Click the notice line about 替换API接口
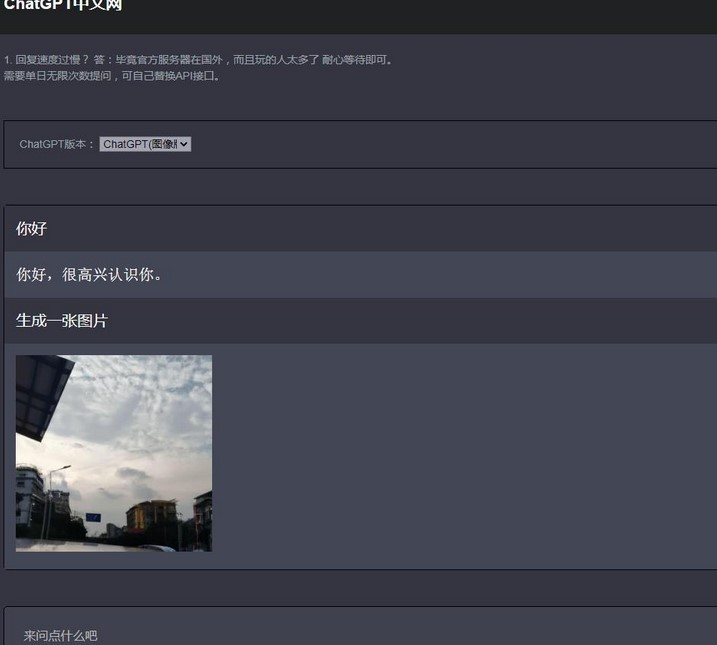This screenshot has width=717, height=645. tap(112, 76)
